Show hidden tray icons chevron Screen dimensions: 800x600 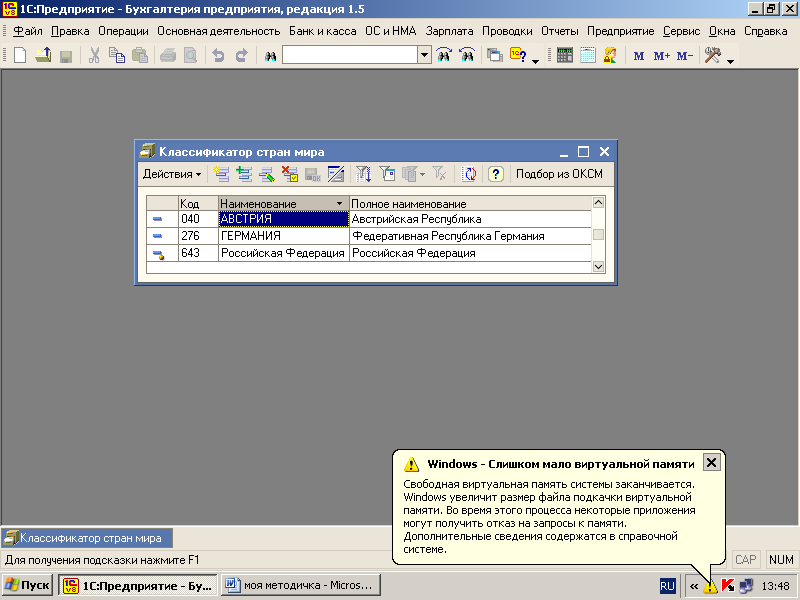coord(694,586)
